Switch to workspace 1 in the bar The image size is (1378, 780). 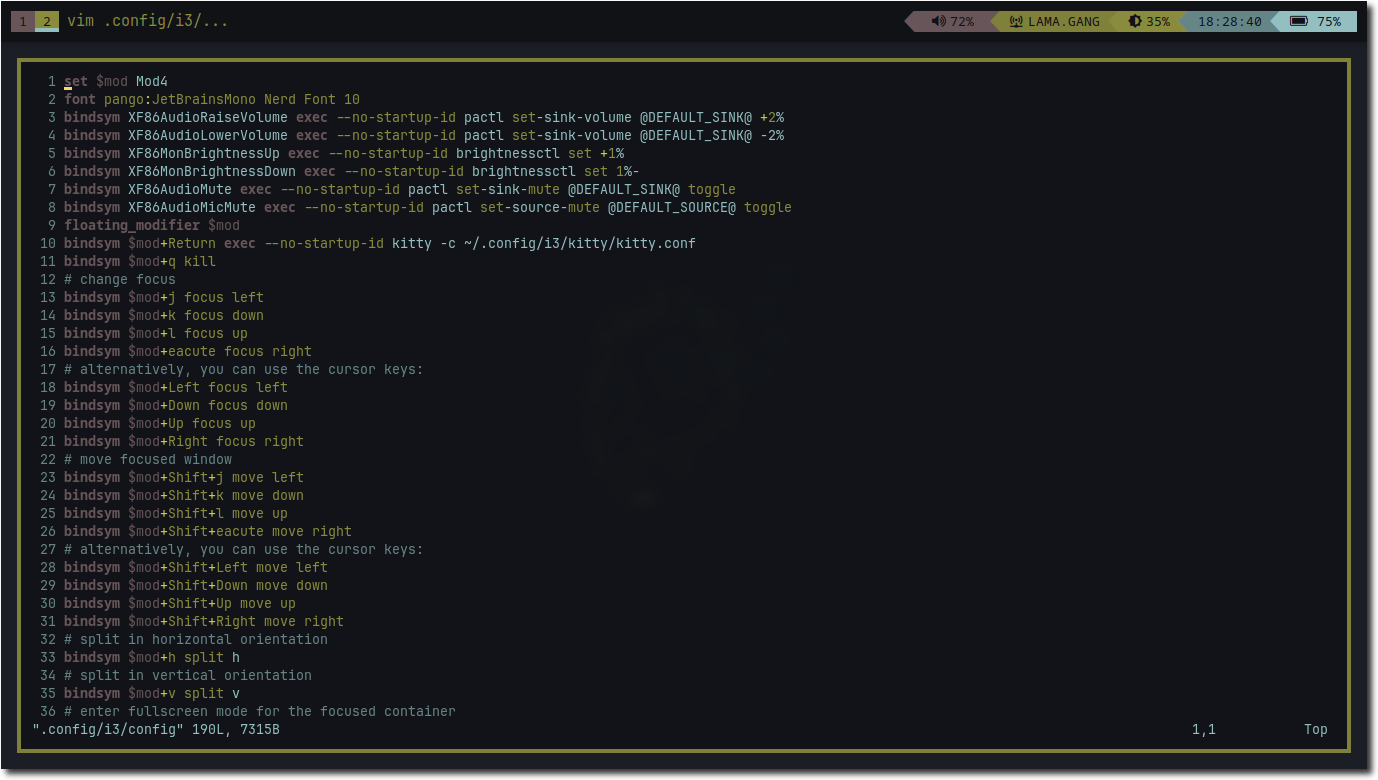pyautogui.click(x=22, y=21)
